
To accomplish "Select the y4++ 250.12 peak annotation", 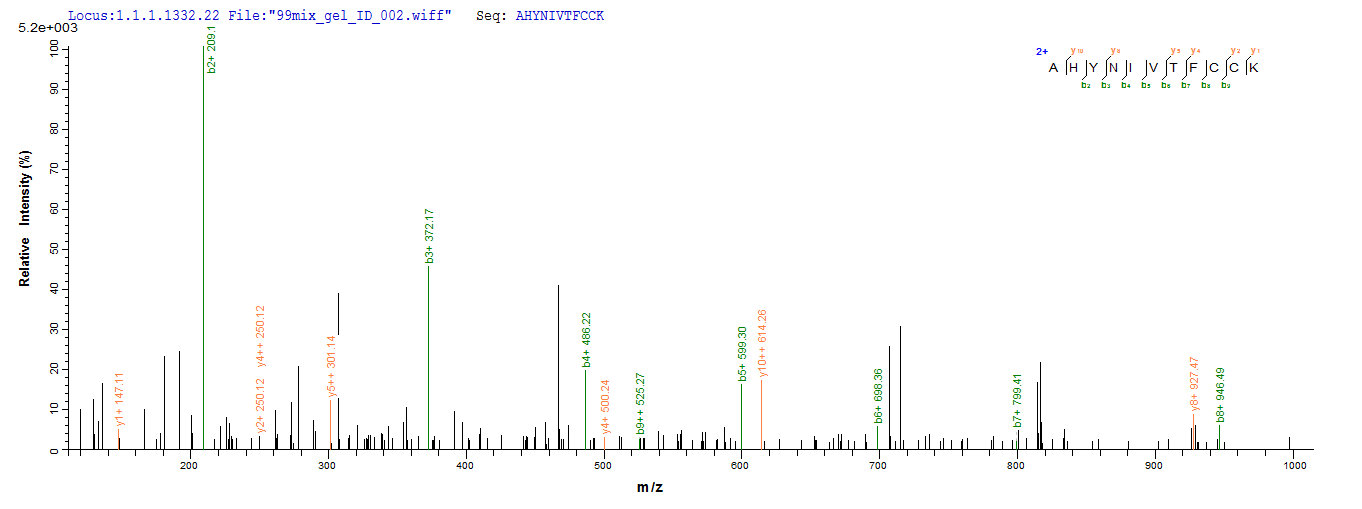I will 260,336.
